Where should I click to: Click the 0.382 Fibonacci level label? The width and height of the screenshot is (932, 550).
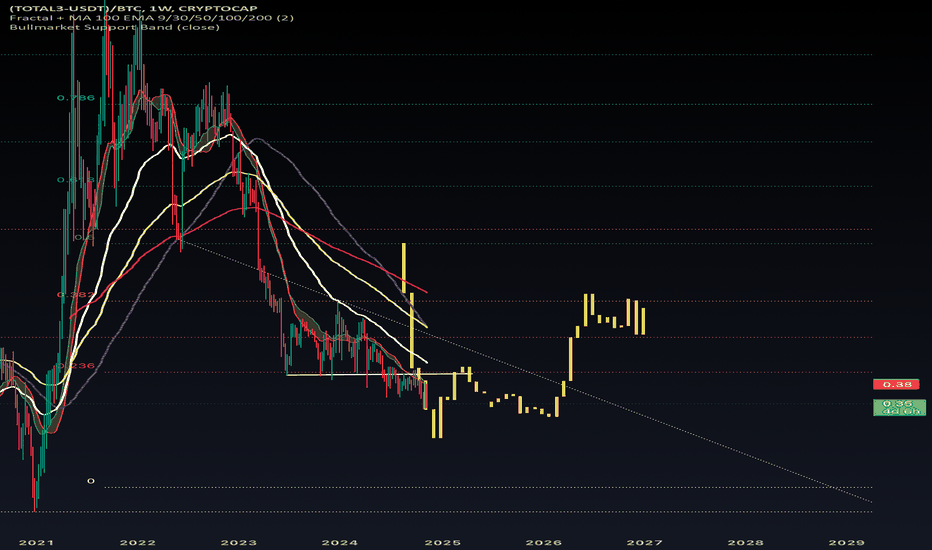pos(75,295)
